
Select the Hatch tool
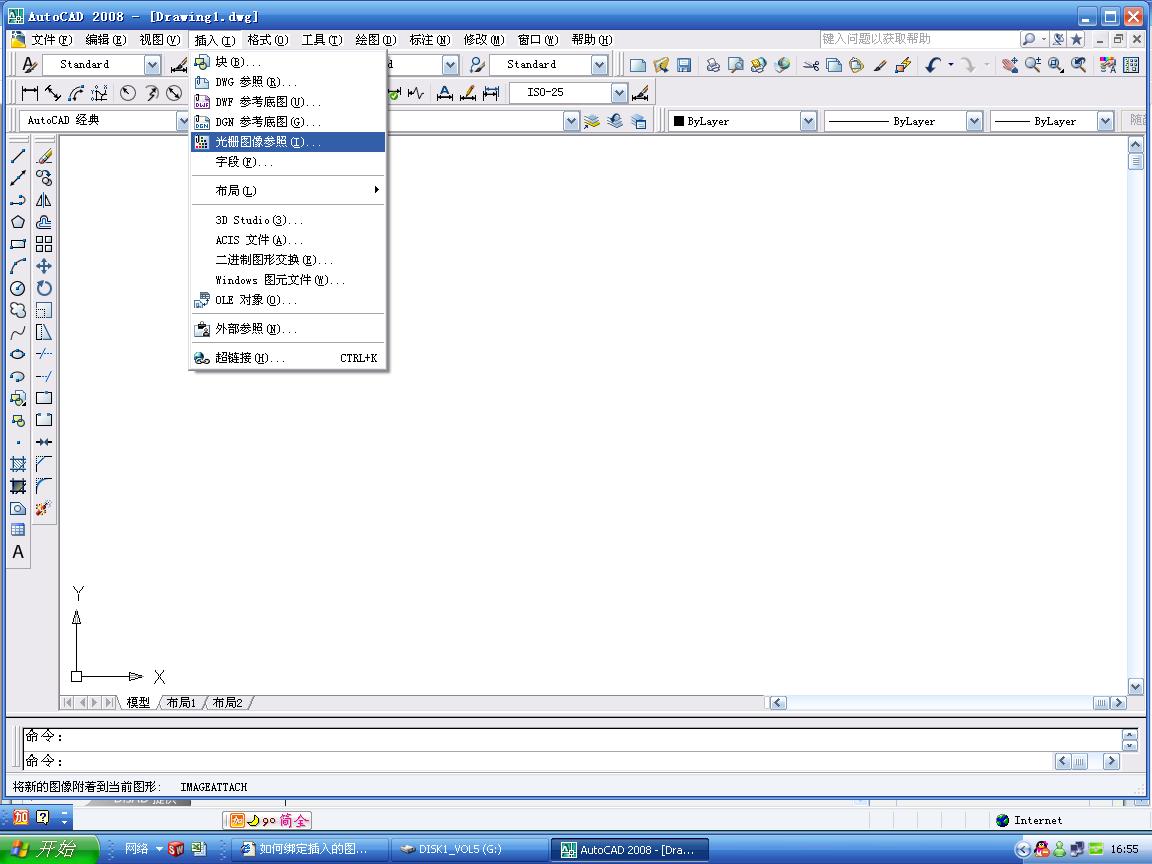point(18,464)
